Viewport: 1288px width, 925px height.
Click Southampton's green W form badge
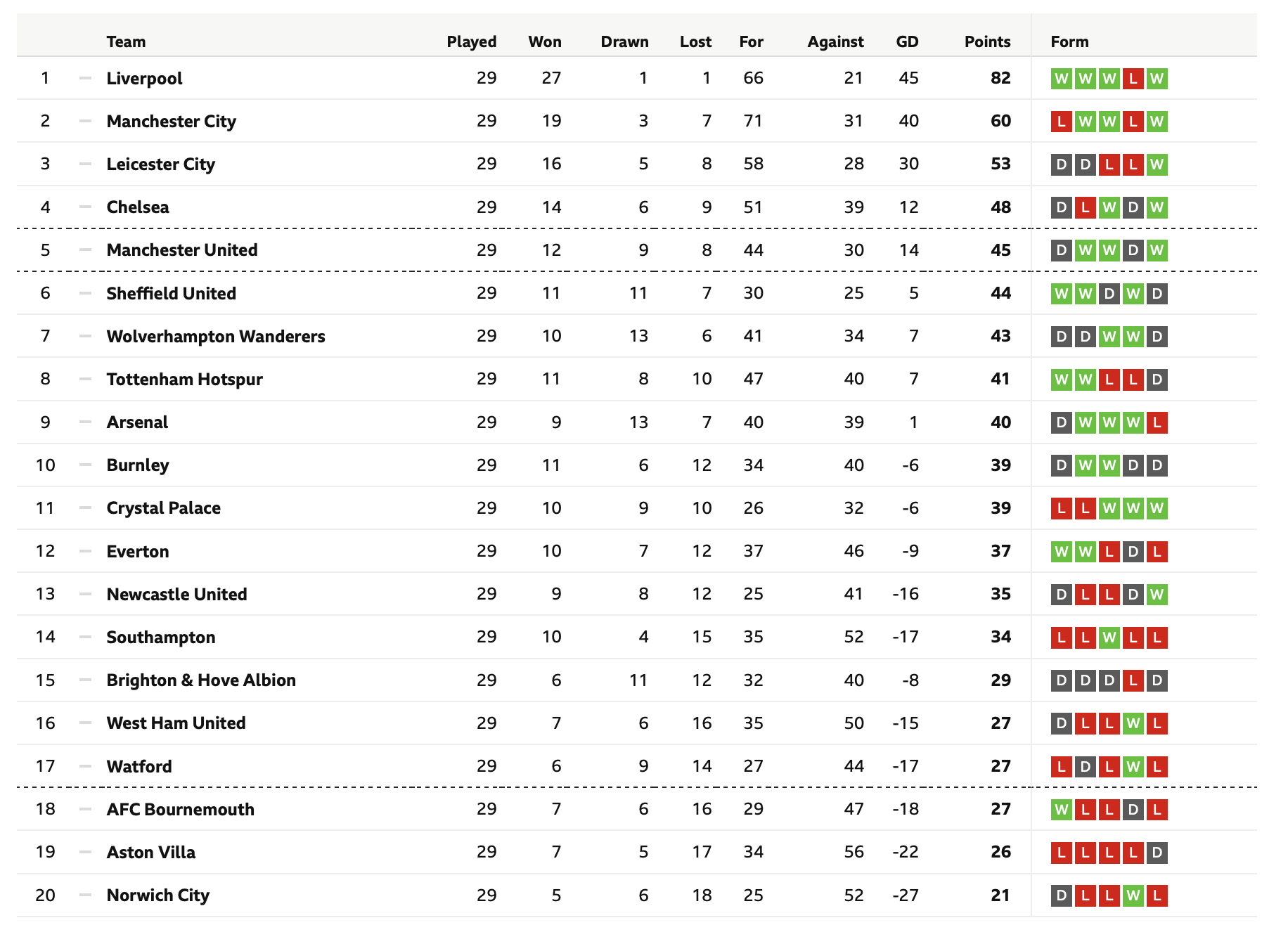click(x=1109, y=638)
